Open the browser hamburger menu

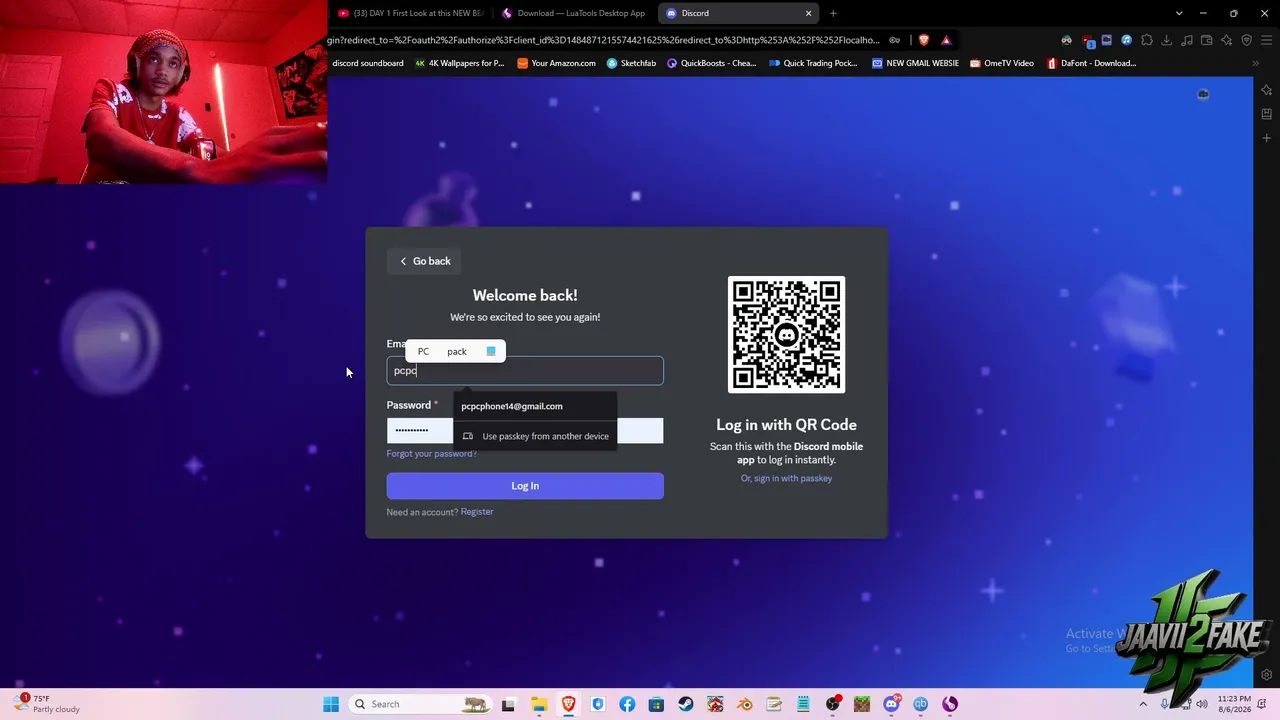point(1266,40)
